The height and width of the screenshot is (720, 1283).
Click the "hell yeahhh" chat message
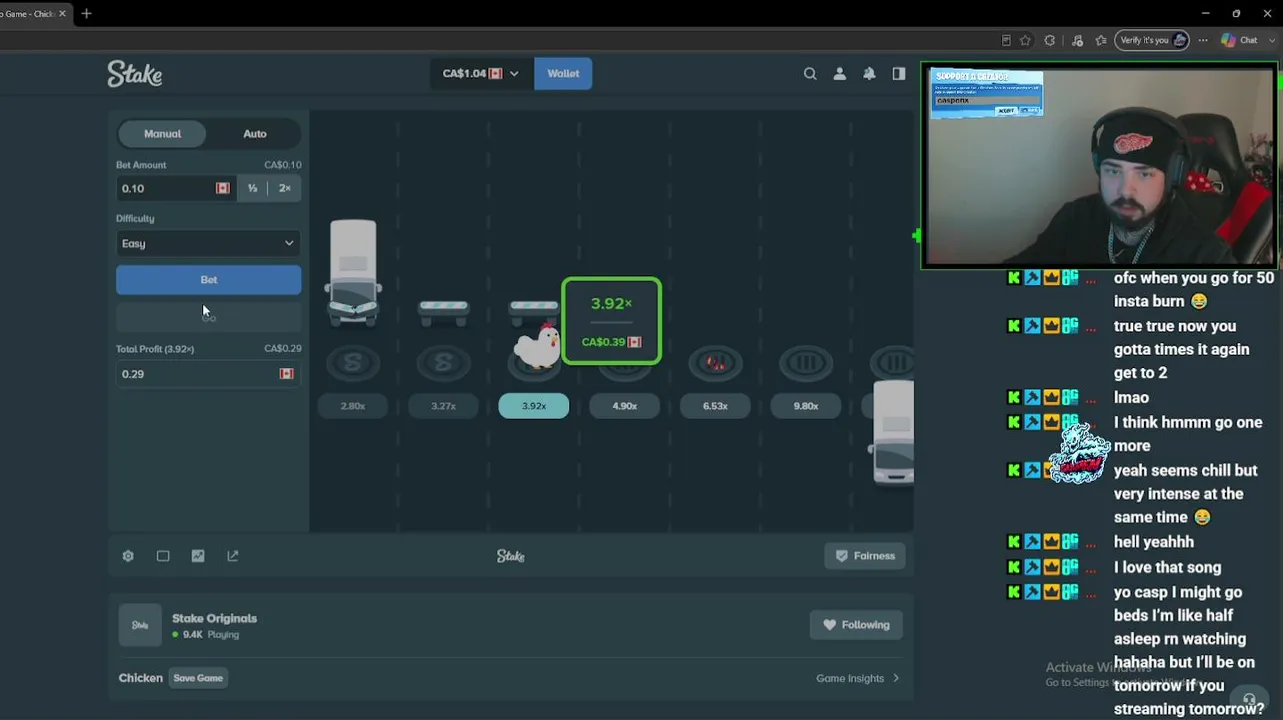1154,542
